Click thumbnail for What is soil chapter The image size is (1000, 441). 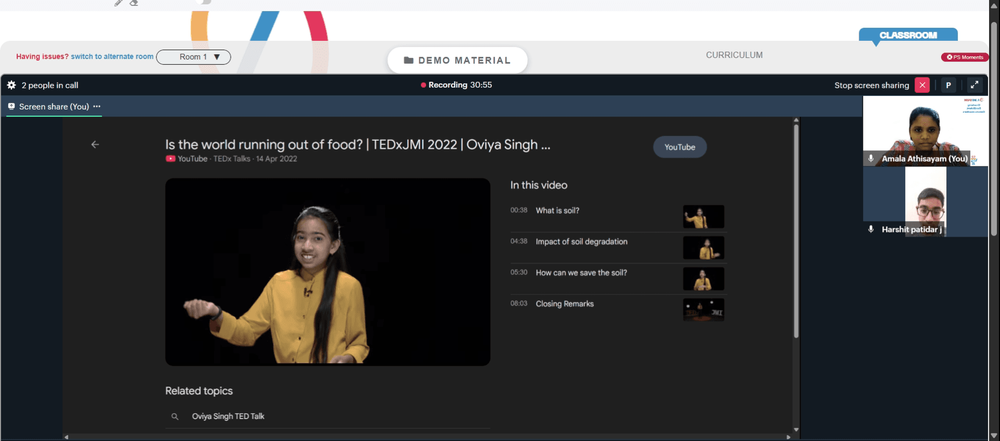point(703,217)
